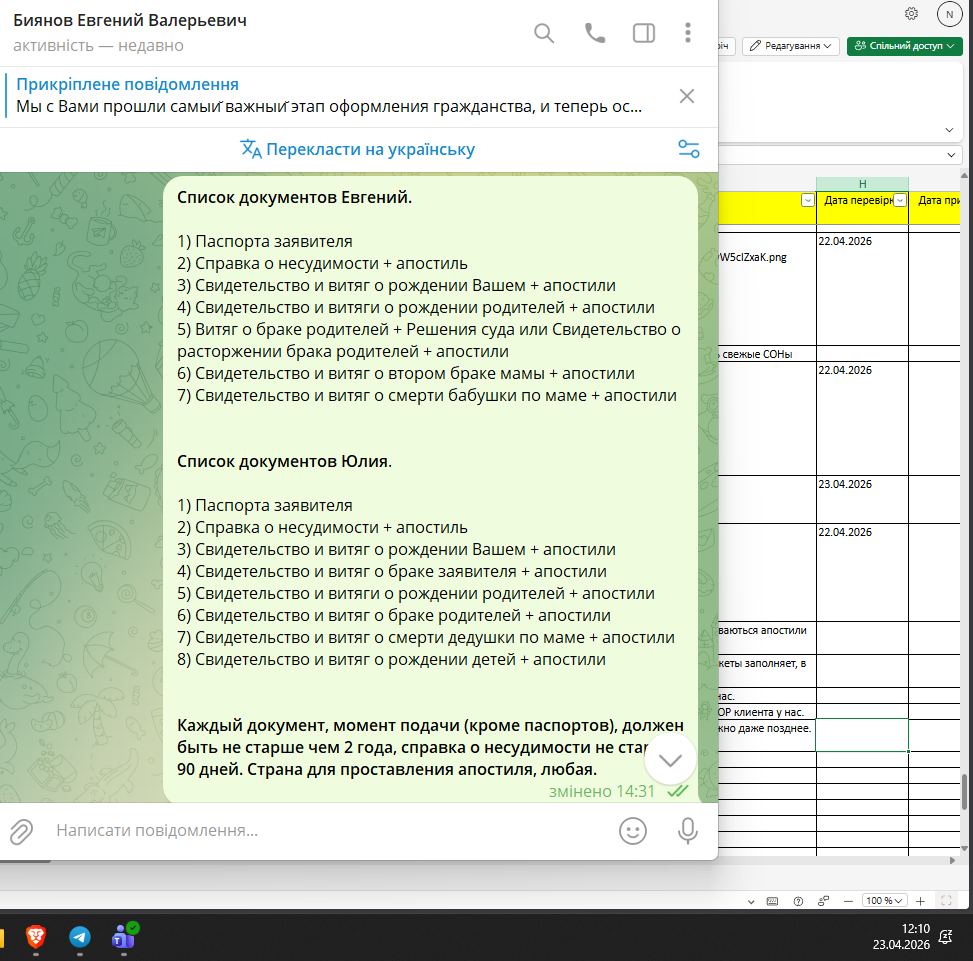Select cell with 'ОР клиента у нас.'
This screenshot has width=973, height=961.
[768, 712]
